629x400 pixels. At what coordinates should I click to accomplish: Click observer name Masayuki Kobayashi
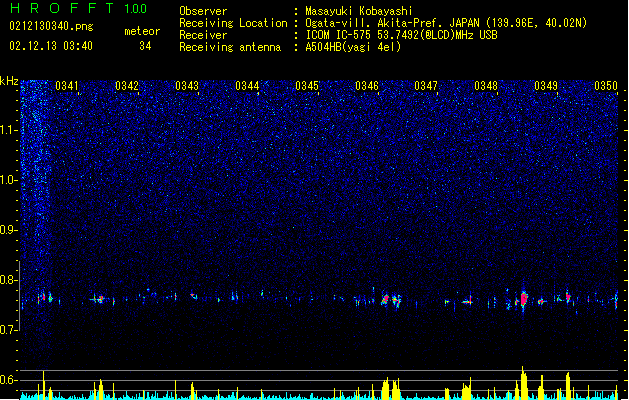(359, 11)
